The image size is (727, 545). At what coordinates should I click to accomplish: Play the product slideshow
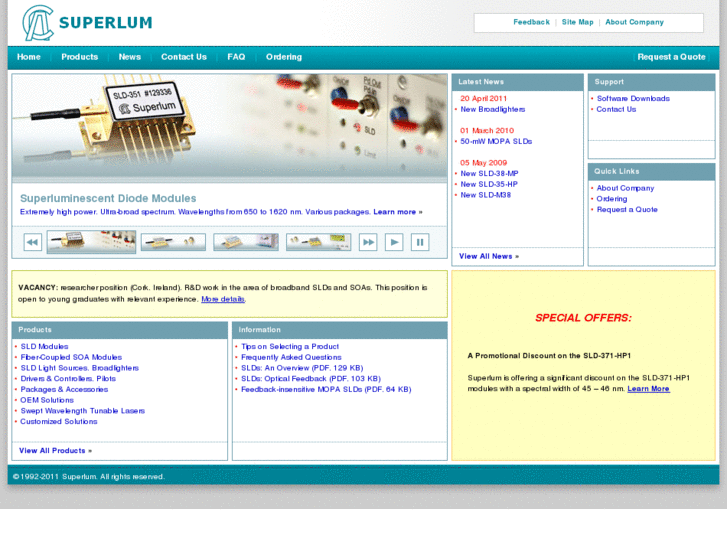tap(394, 242)
